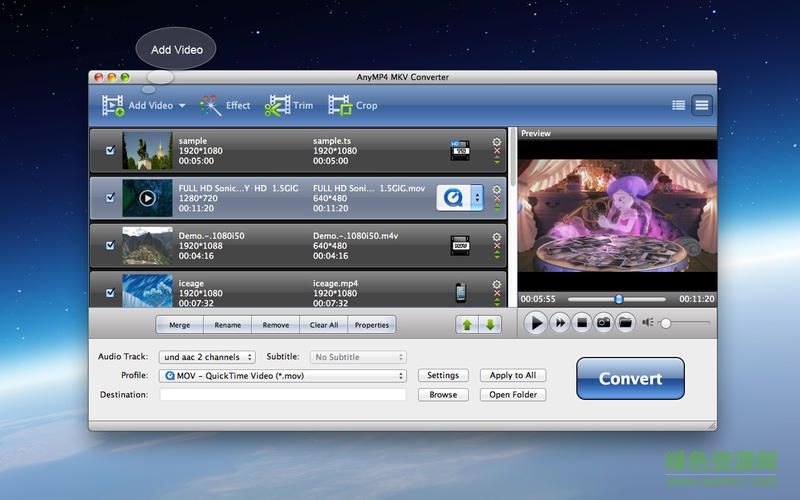Move selected file down with green arrow
Screen dimensions: 800x500
pyautogui.click(x=490, y=324)
